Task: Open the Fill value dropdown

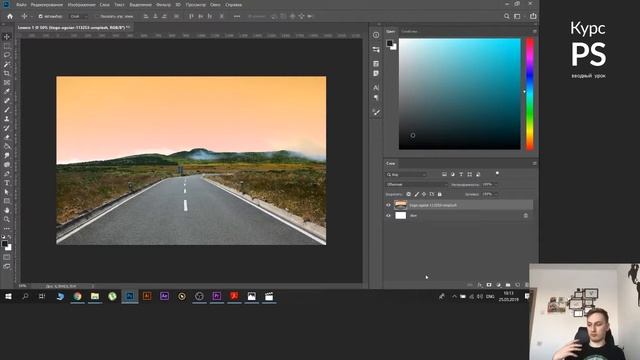Action: [495, 194]
